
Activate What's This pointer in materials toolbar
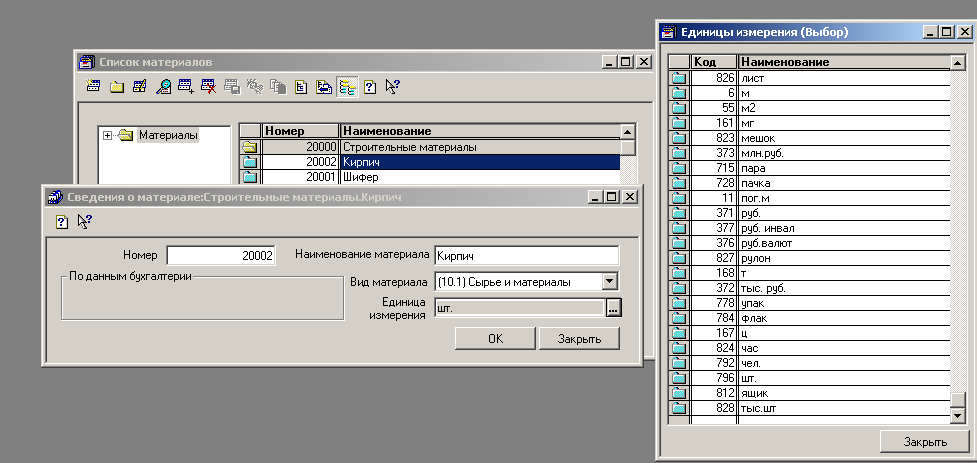coord(393,87)
